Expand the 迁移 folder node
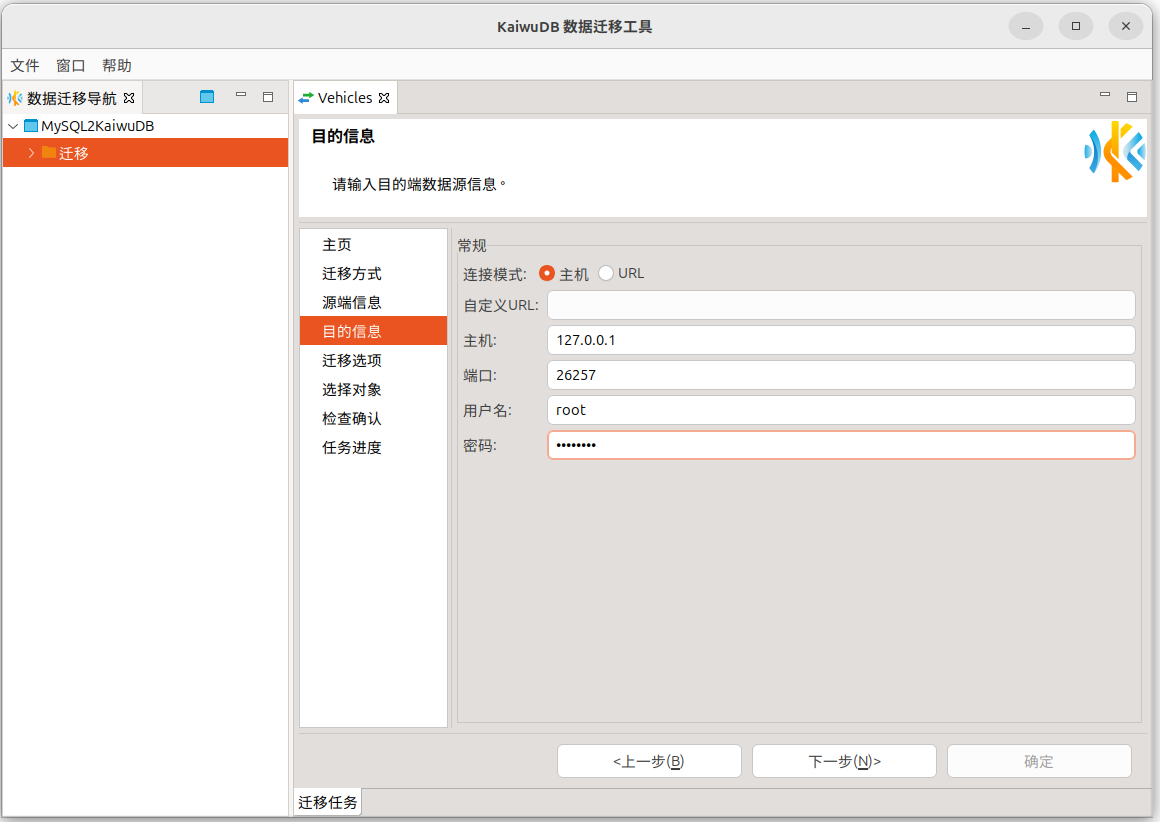The width and height of the screenshot is (1160, 822). (31, 153)
